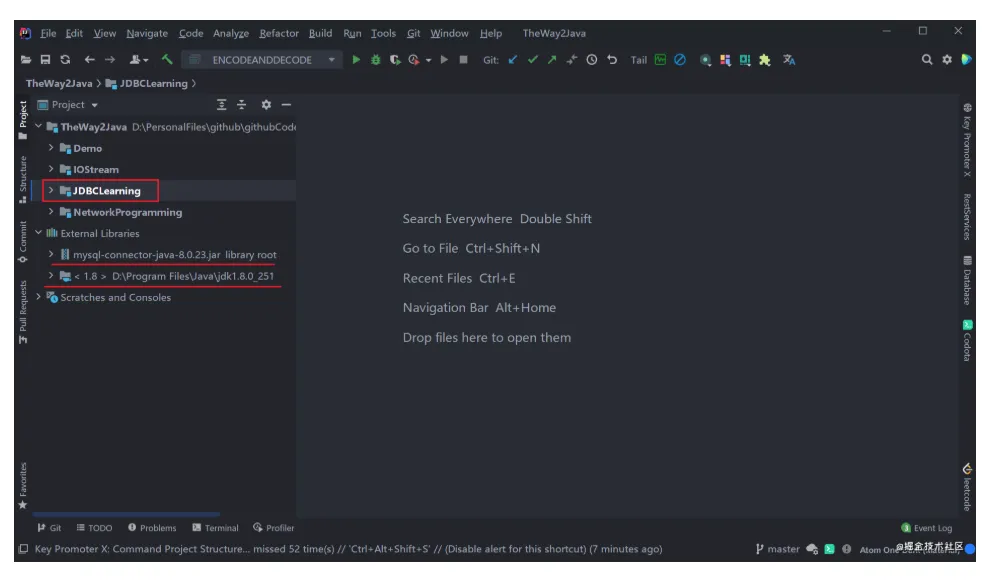
Task: Expand the NetworkProgramming module arrow
Action: [x=51, y=212]
